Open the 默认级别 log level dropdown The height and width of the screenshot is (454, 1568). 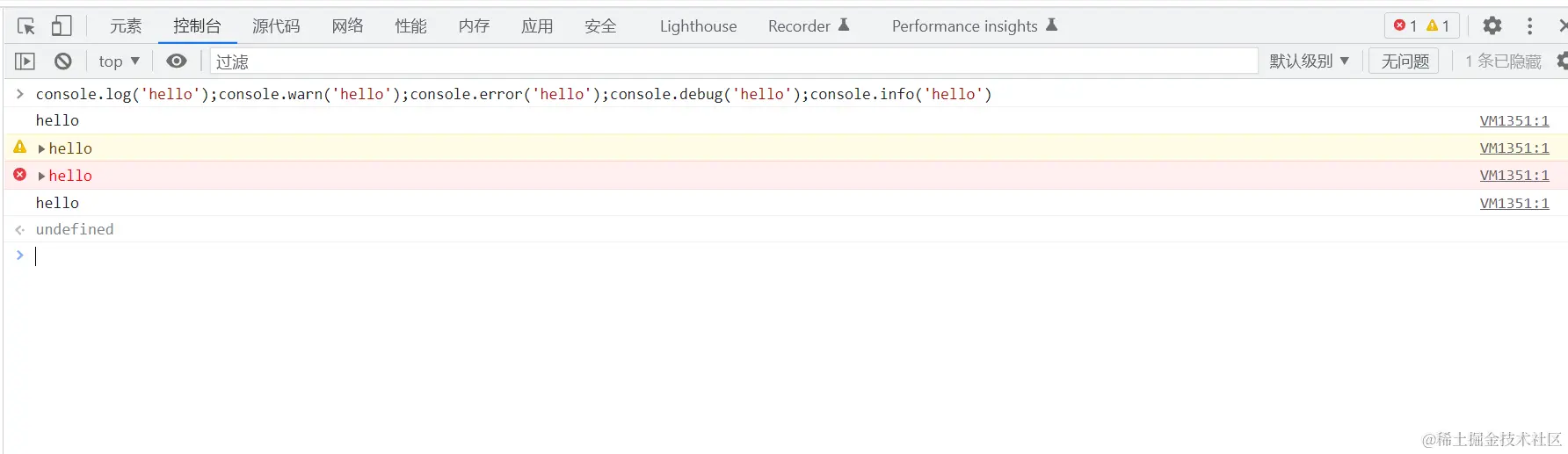coord(1309,61)
